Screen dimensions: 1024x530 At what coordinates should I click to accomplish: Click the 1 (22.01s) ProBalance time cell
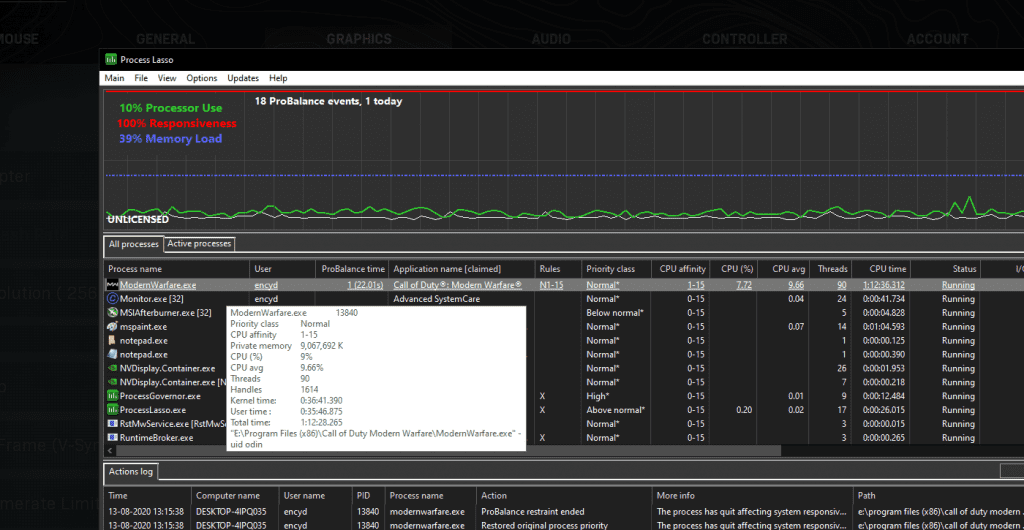coord(366,285)
